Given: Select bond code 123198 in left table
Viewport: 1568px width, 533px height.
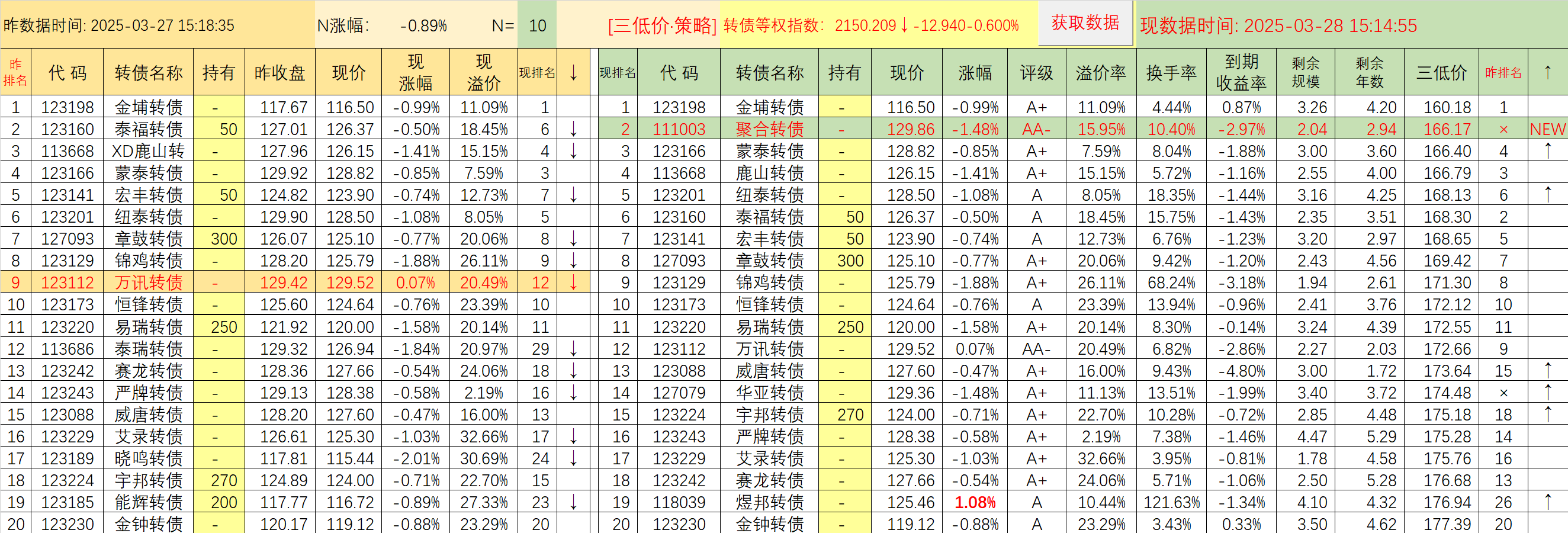Looking at the screenshot, I should 67,107.
